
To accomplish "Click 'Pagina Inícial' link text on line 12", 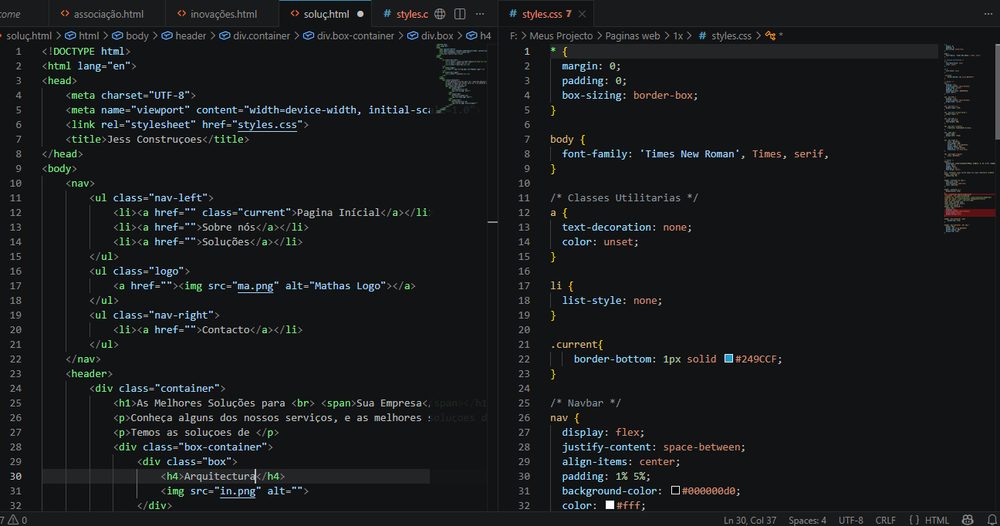I will 339,212.
